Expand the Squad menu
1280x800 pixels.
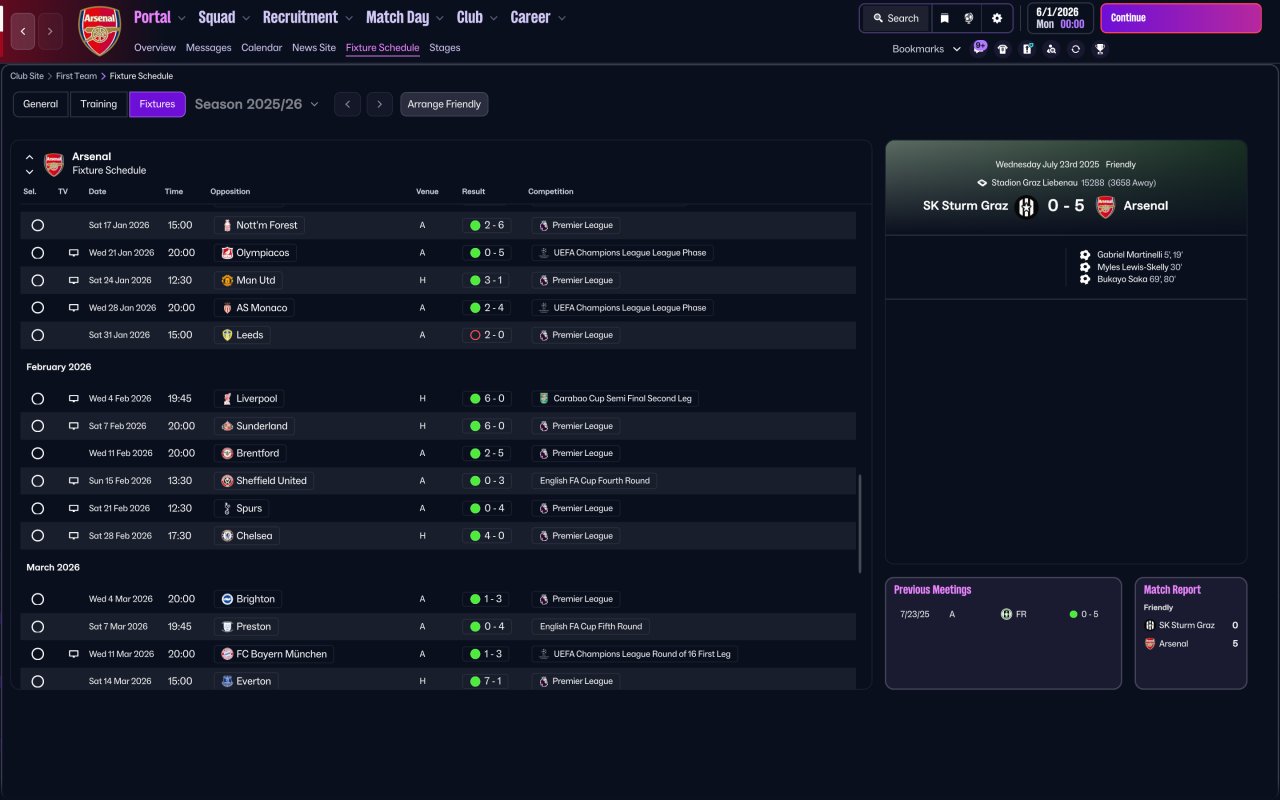pos(225,17)
